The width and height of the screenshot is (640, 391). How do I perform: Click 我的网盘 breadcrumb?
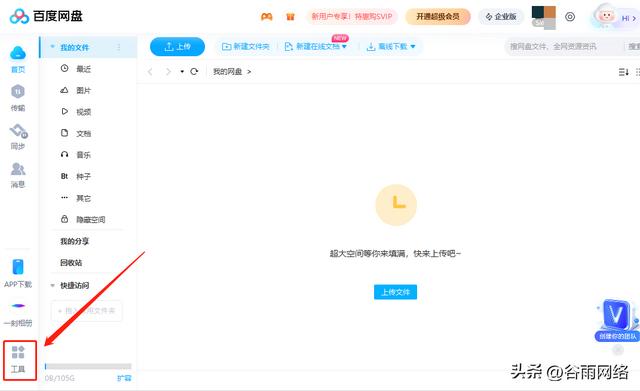pyautogui.click(x=227, y=71)
